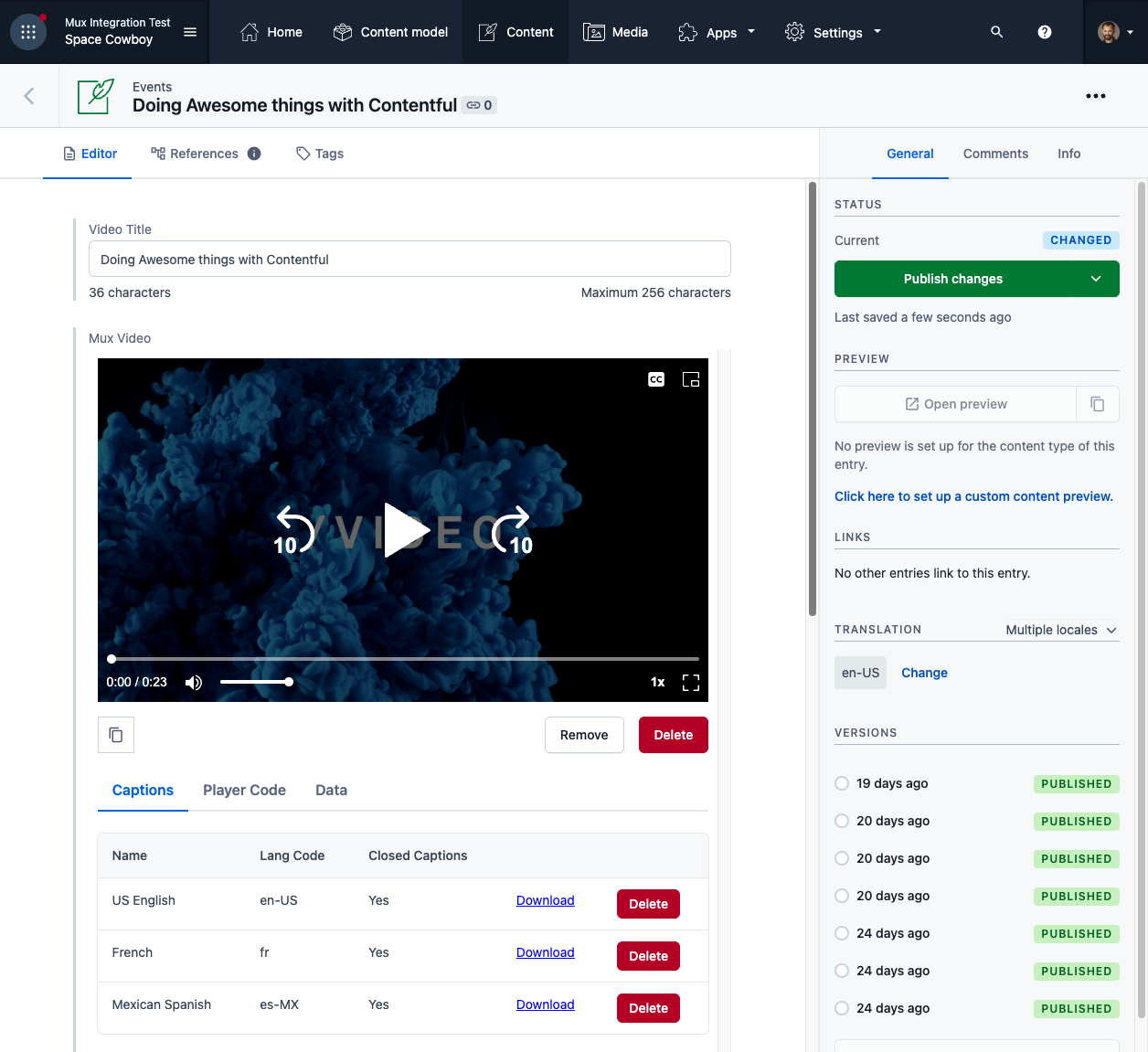Expand the Publish changes dropdown arrow
1148x1052 pixels.
pos(1096,279)
